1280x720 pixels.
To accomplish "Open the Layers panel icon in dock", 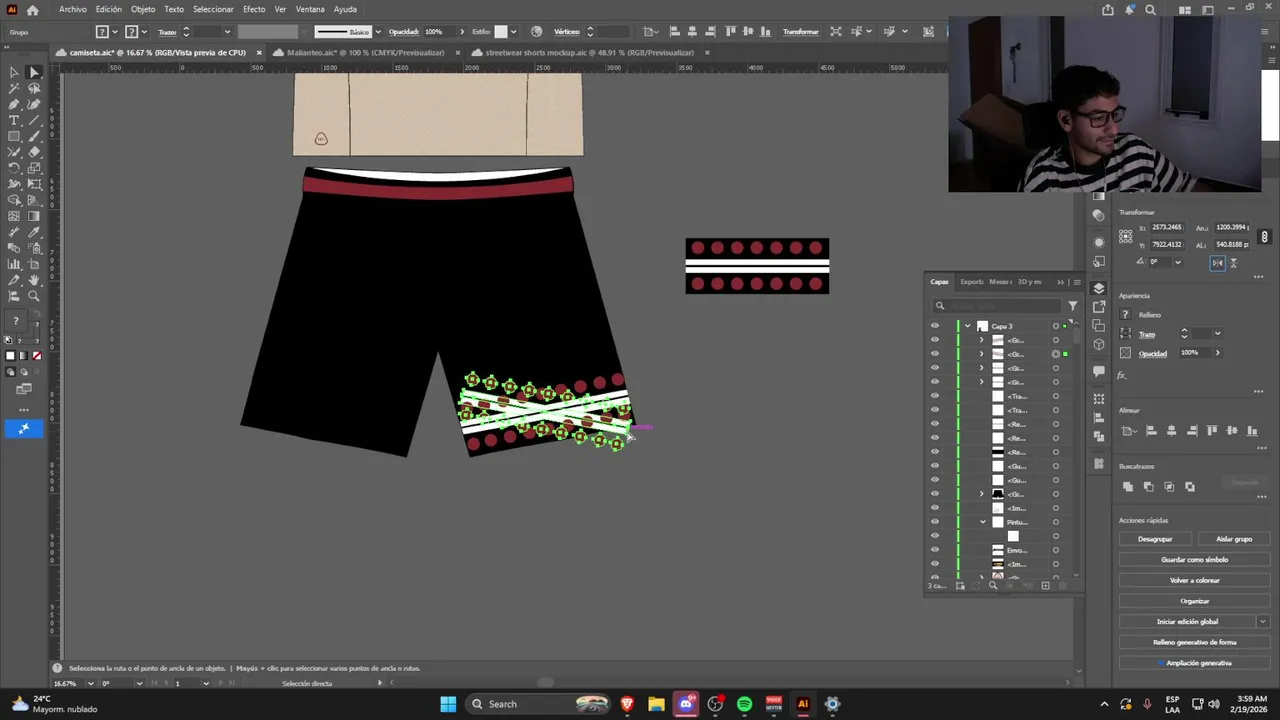I will click(x=1099, y=289).
